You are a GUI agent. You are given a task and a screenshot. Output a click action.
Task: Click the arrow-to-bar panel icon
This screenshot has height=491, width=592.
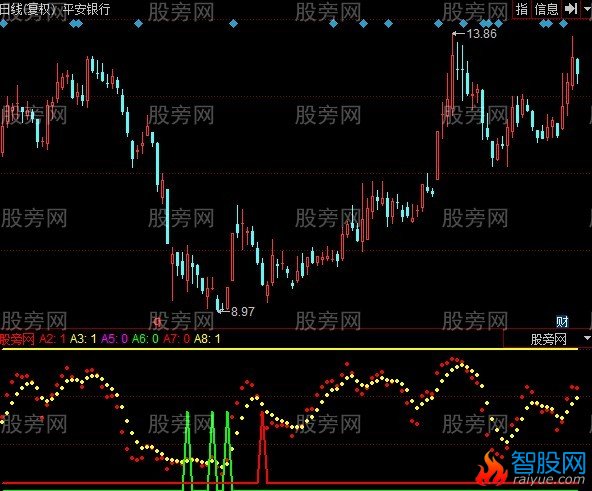pyautogui.click(x=571, y=9)
